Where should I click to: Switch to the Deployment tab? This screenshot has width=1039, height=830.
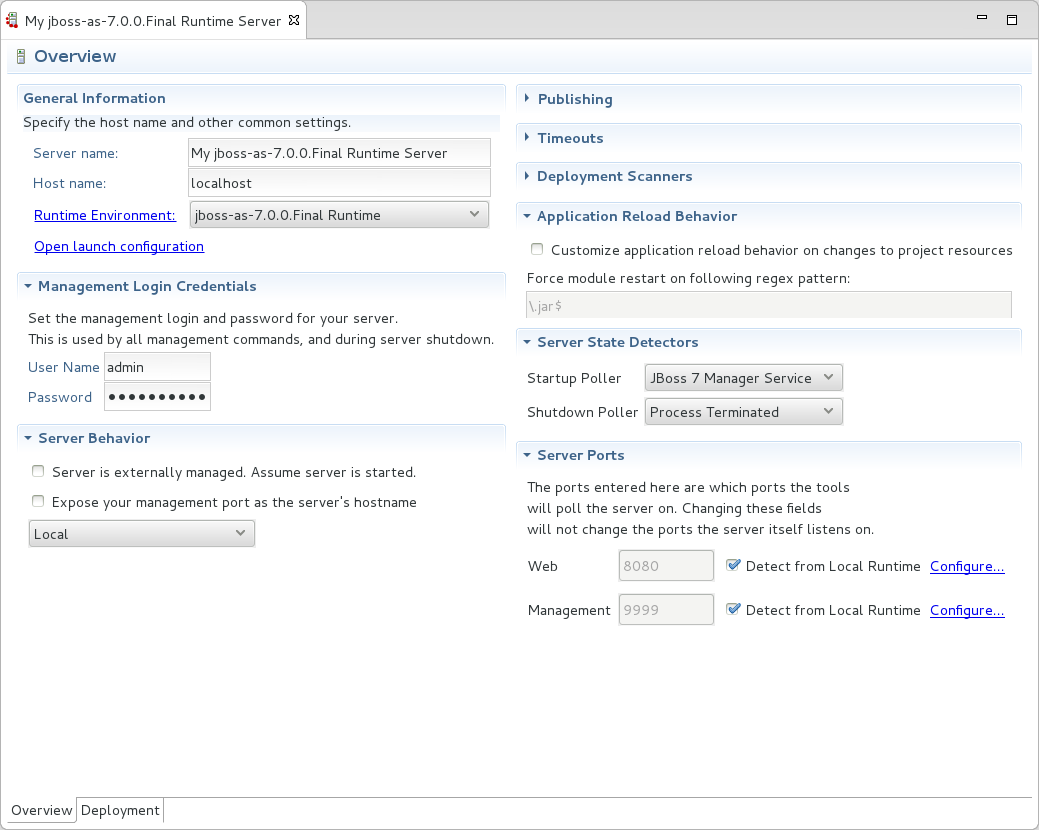119,810
